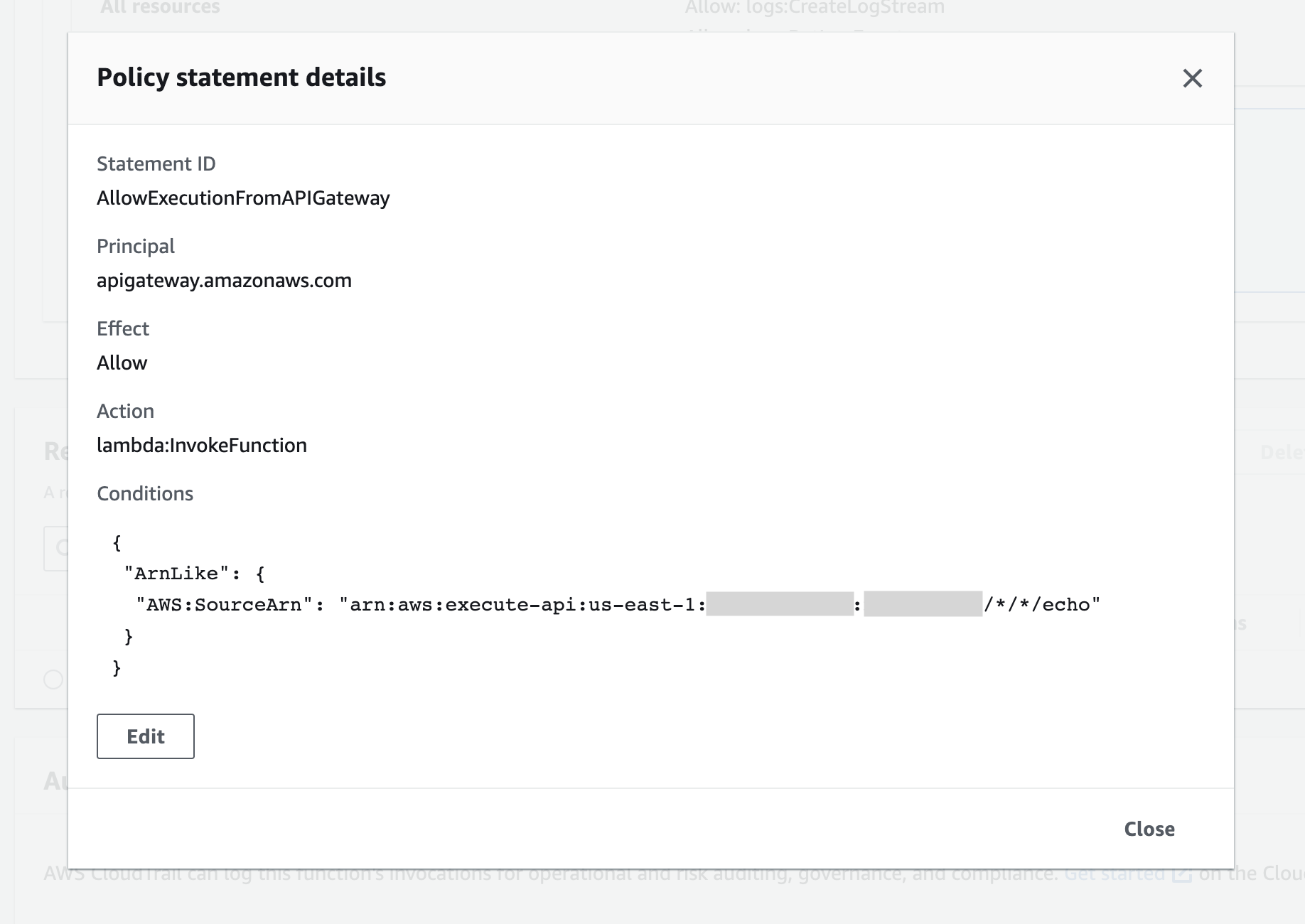Close the dialog using the X icon
The image size is (1305, 924).
click(1193, 78)
